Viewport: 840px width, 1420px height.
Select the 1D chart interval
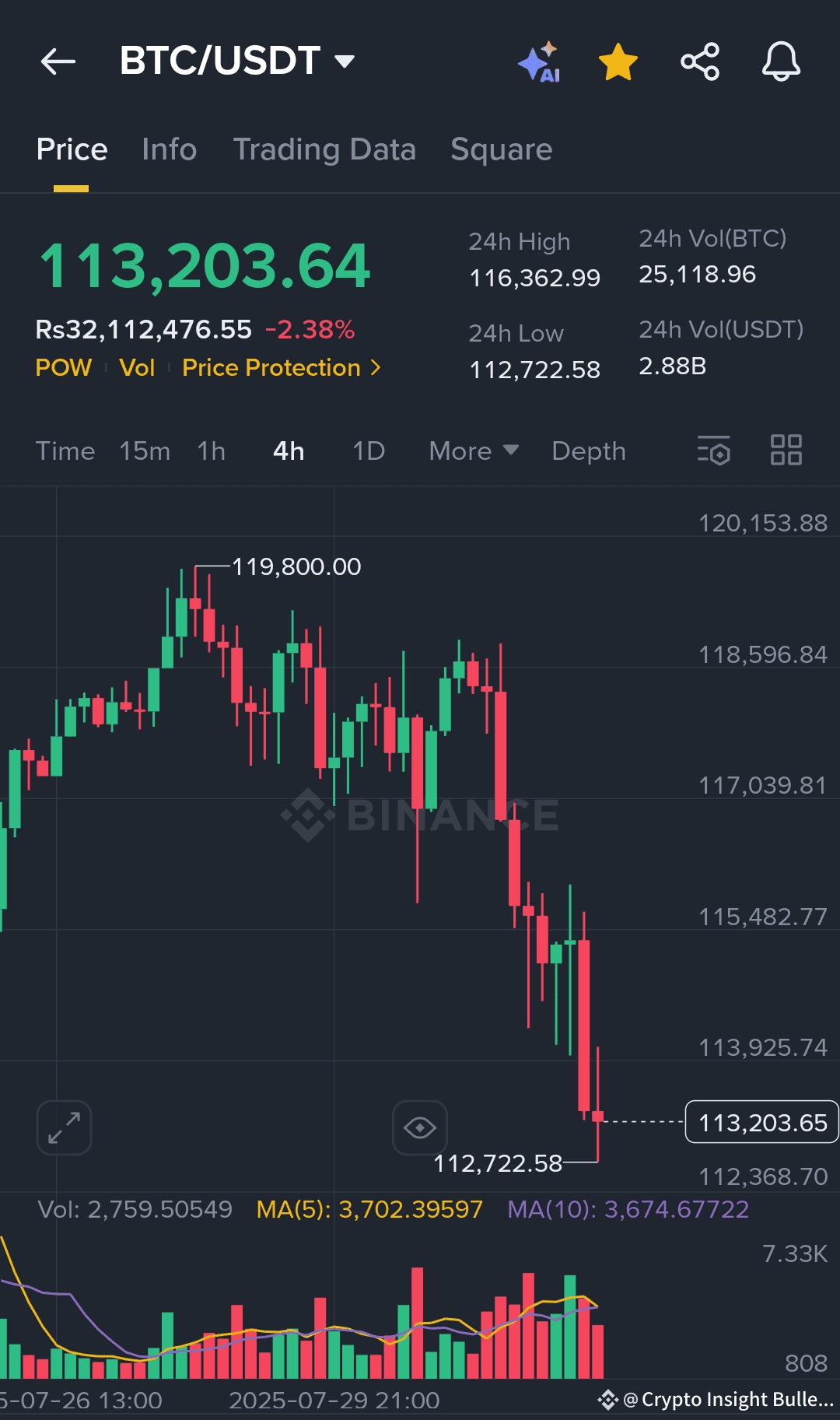point(369,451)
